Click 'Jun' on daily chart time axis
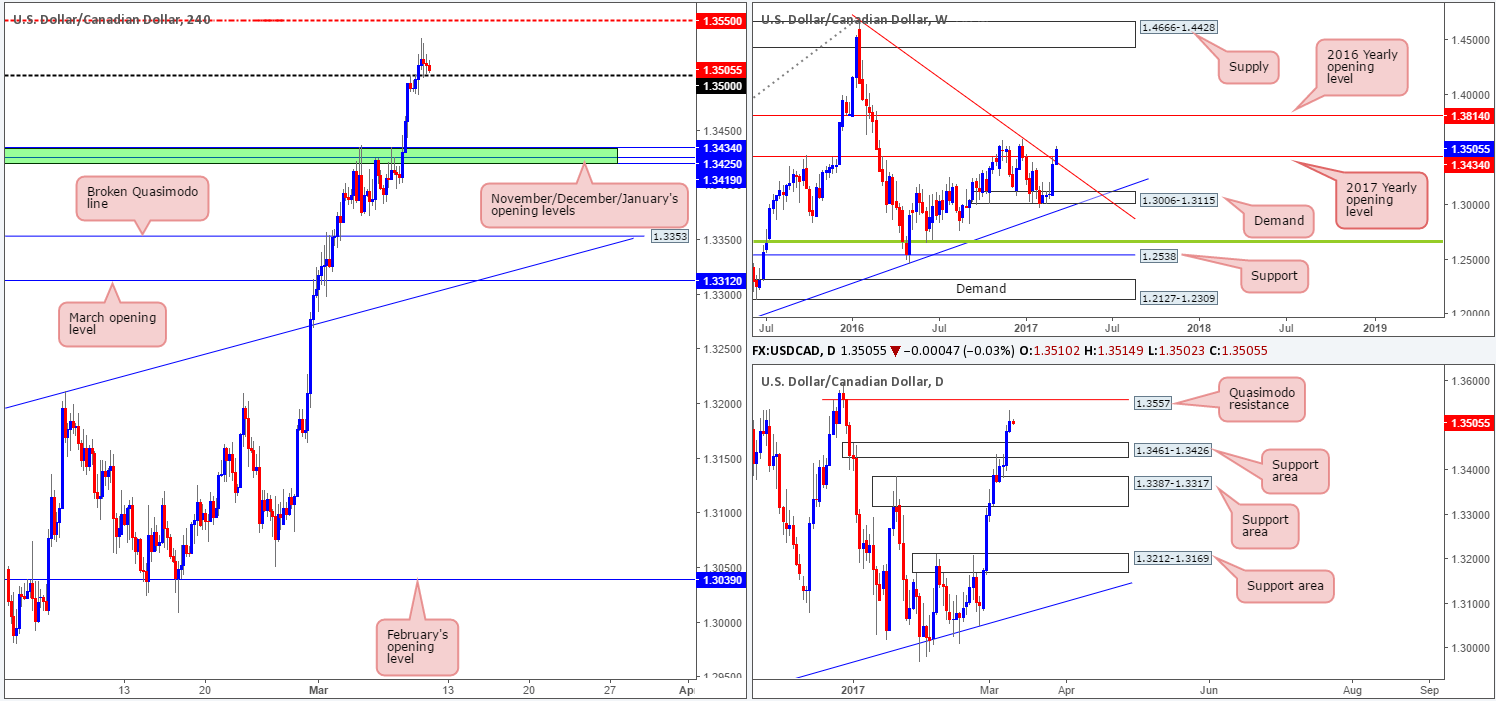This screenshot has width=1496, height=701. tap(1209, 690)
